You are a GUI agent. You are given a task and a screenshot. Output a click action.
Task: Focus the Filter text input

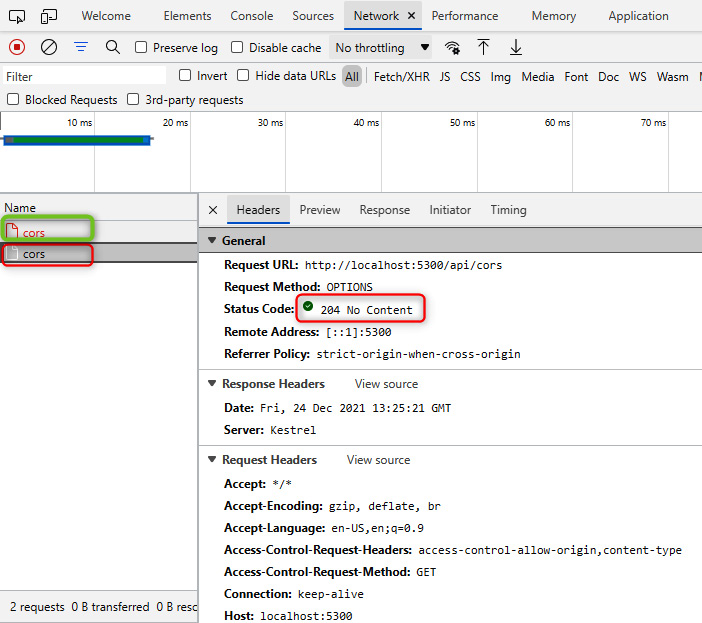click(x=84, y=76)
